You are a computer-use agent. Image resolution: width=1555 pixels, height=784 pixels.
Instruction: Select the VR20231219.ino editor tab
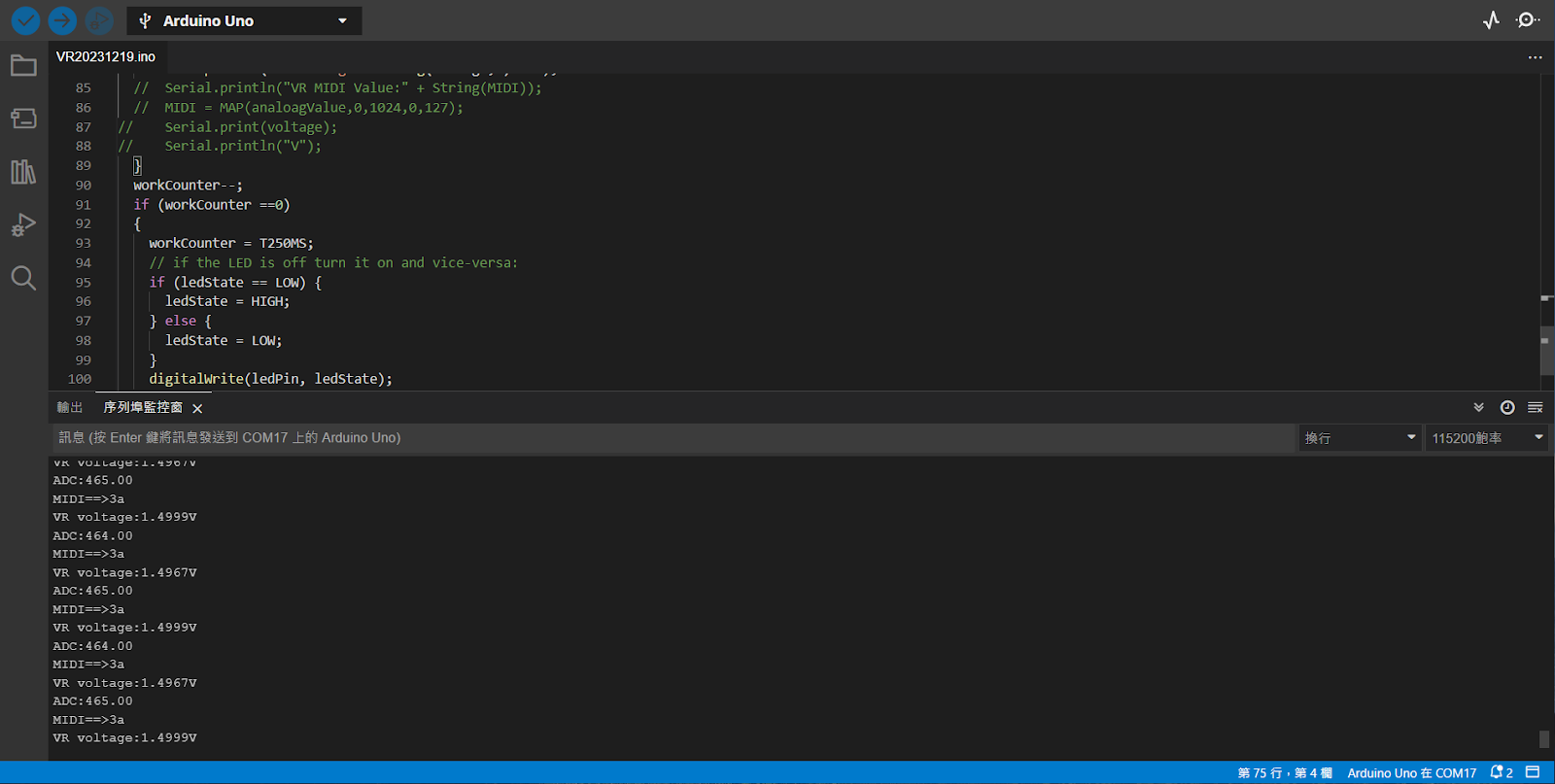pyautogui.click(x=106, y=56)
